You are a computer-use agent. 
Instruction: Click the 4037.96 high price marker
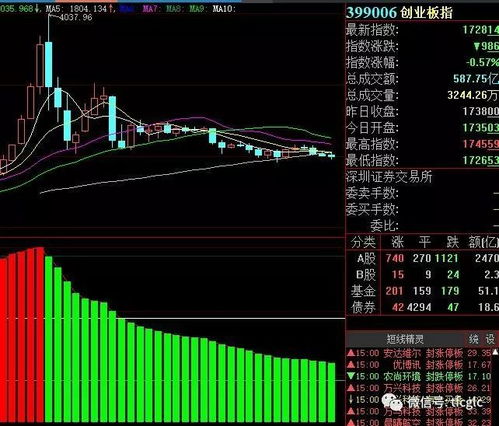[x=76, y=17]
